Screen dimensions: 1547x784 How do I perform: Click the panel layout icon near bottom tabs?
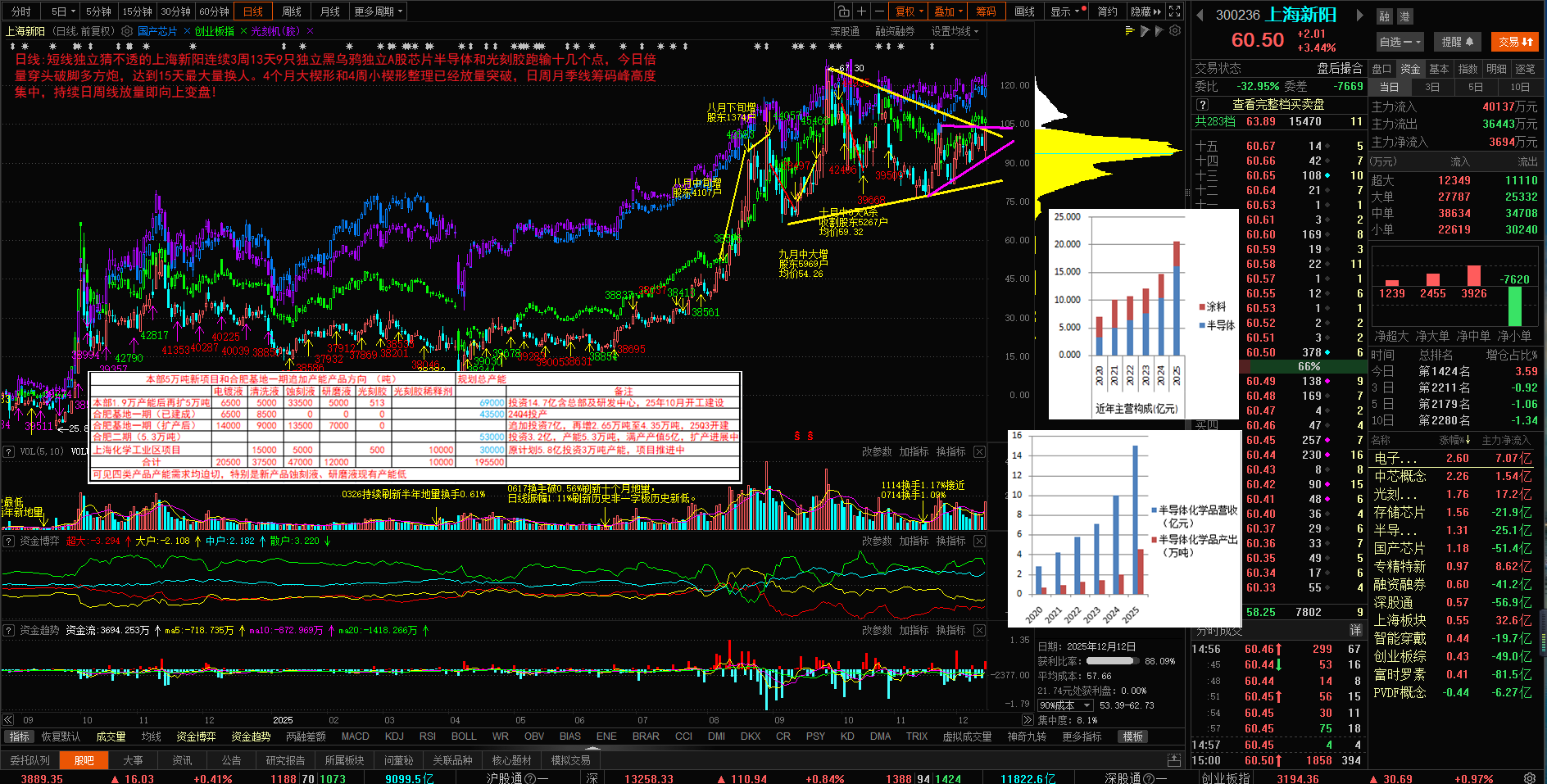coord(1174,760)
